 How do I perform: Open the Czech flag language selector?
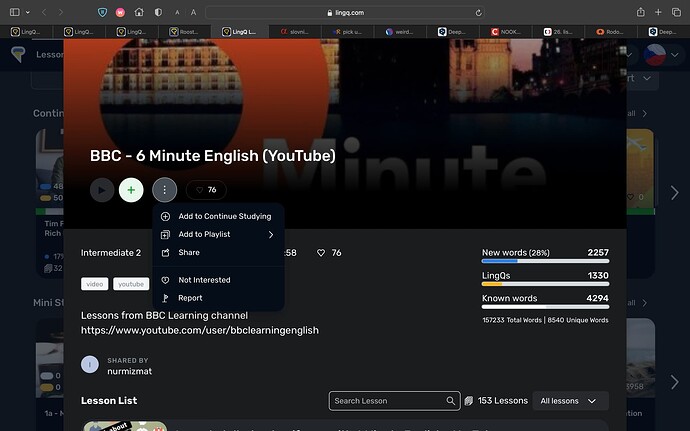(x=654, y=55)
